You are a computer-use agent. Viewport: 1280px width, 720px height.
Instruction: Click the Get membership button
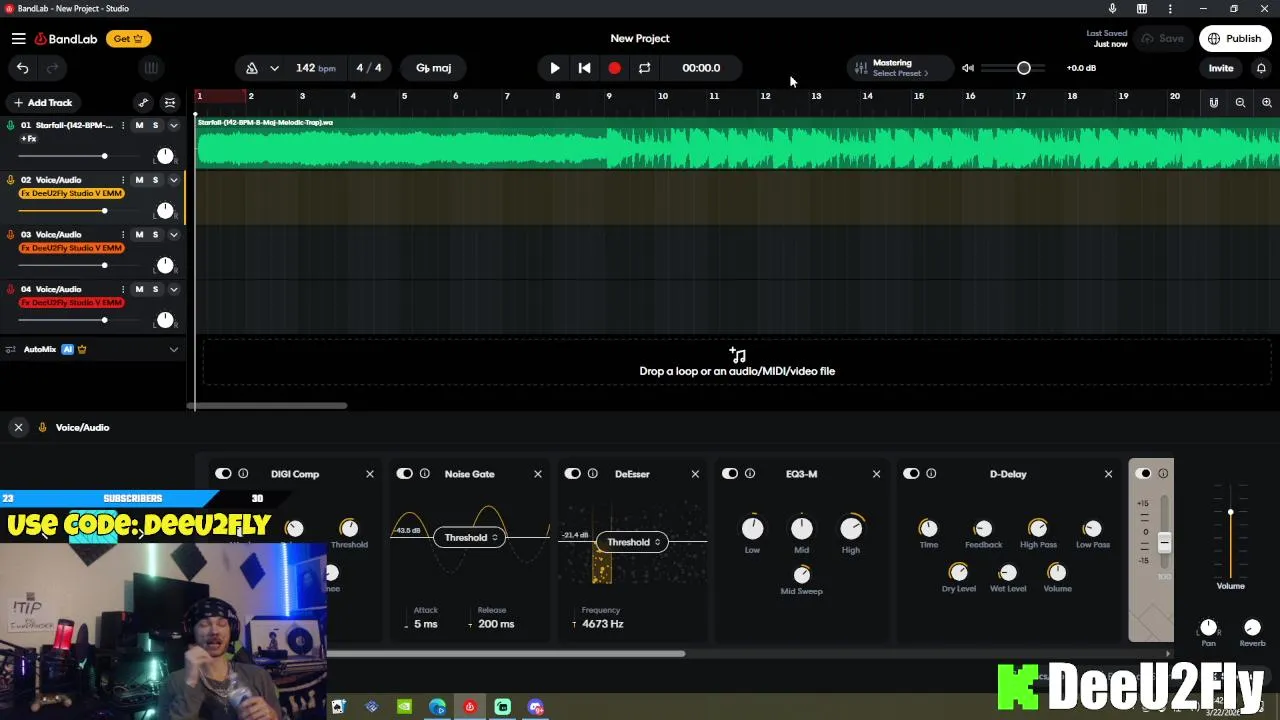point(128,38)
